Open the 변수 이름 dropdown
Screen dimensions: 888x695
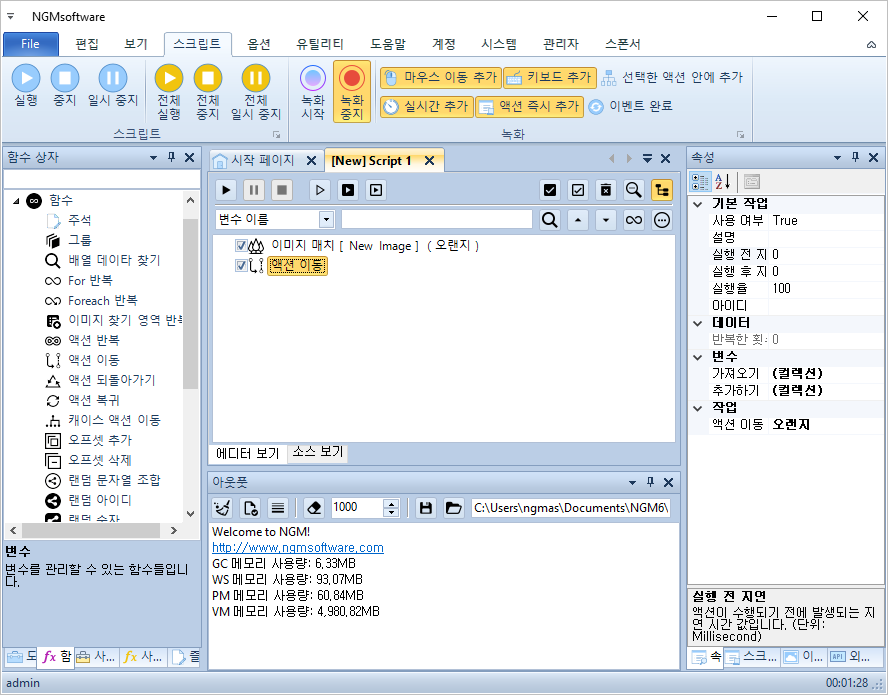click(x=326, y=219)
